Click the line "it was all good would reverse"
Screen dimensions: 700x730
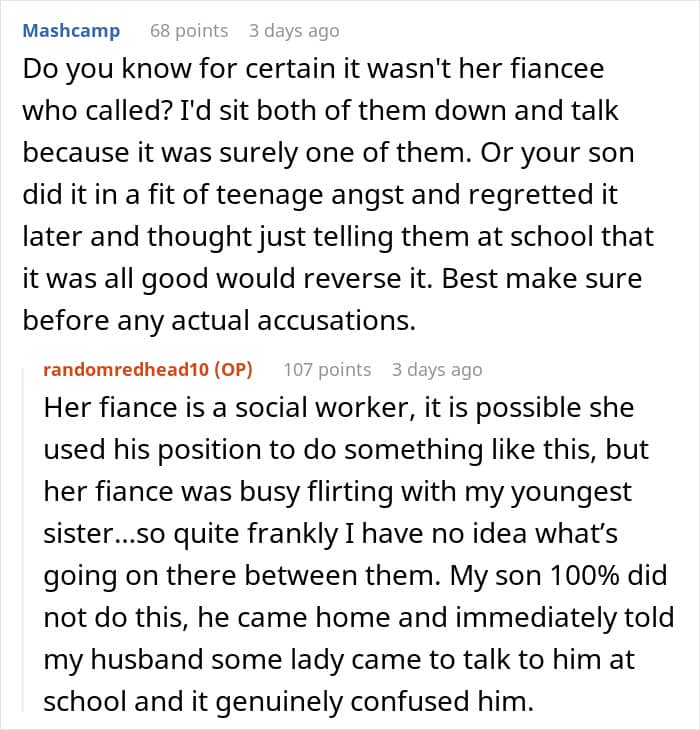(x=335, y=278)
